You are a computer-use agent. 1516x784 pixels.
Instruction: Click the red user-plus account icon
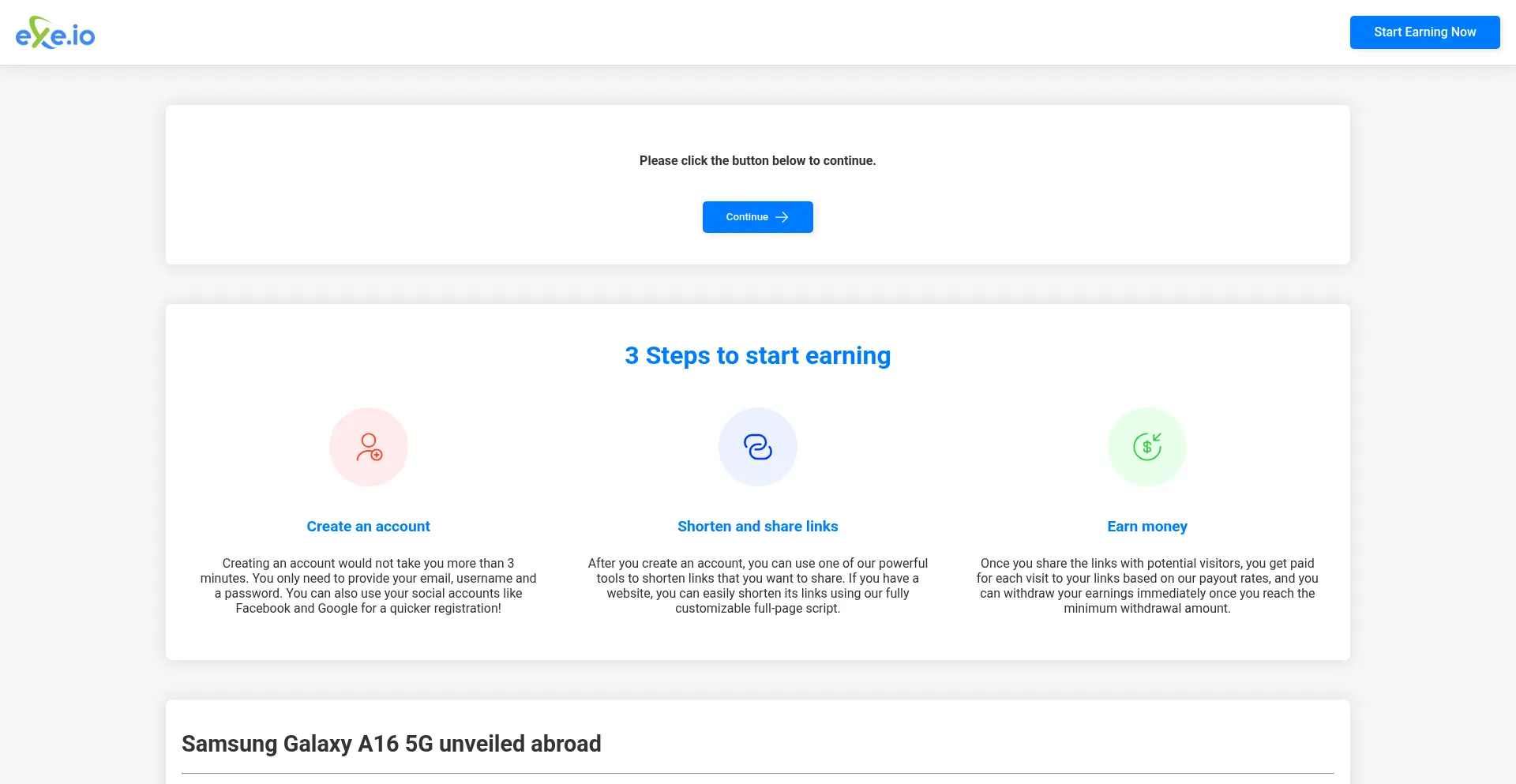[x=369, y=447]
